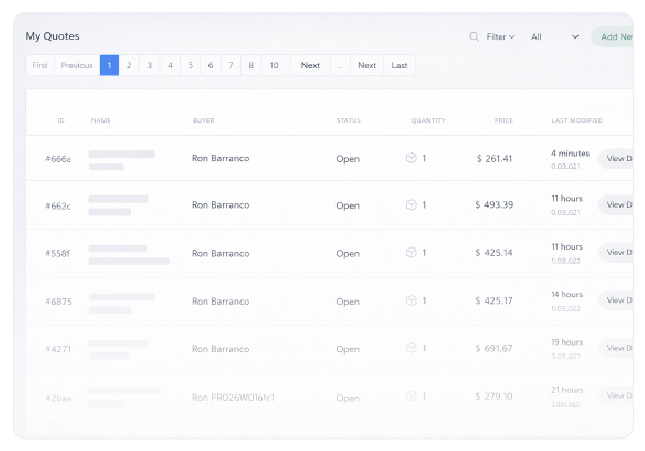Viewport: 645px width, 451px height.
Task: Select page 2 in pagination
Action: pyautogui.click(x=129, y=65)
